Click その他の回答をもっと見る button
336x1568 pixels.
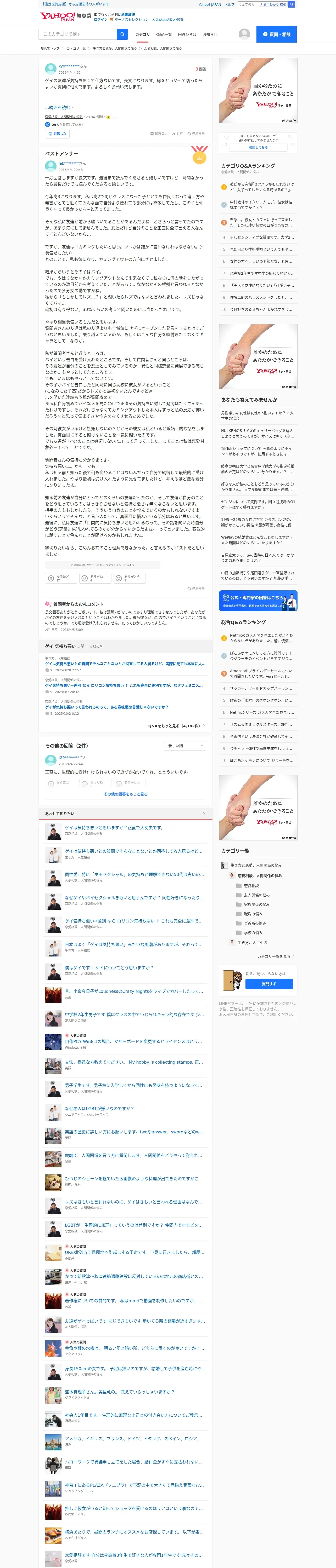pyautogui.click(x=125, y=794)
